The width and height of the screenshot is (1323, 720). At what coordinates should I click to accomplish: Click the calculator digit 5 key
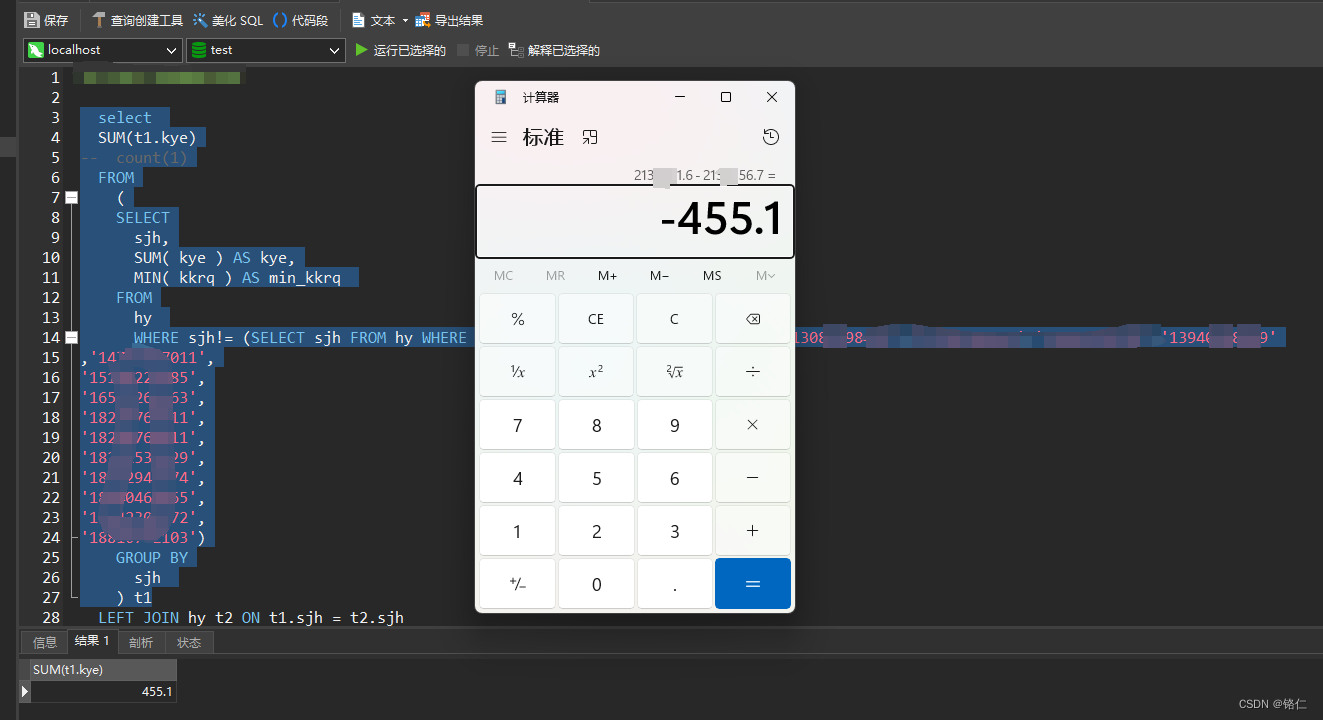596,478
